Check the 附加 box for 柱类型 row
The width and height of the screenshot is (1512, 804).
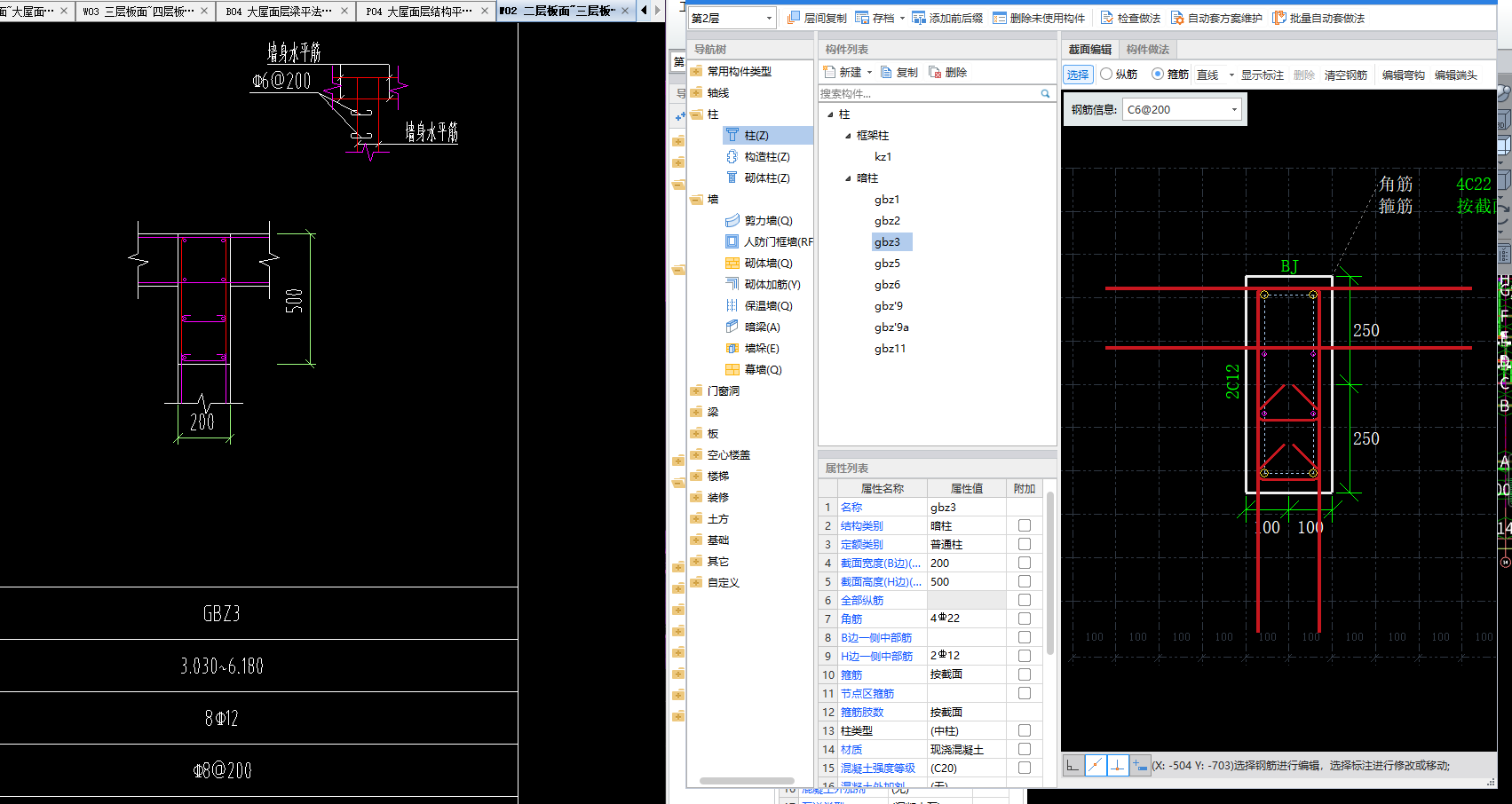click(1024, 730)
